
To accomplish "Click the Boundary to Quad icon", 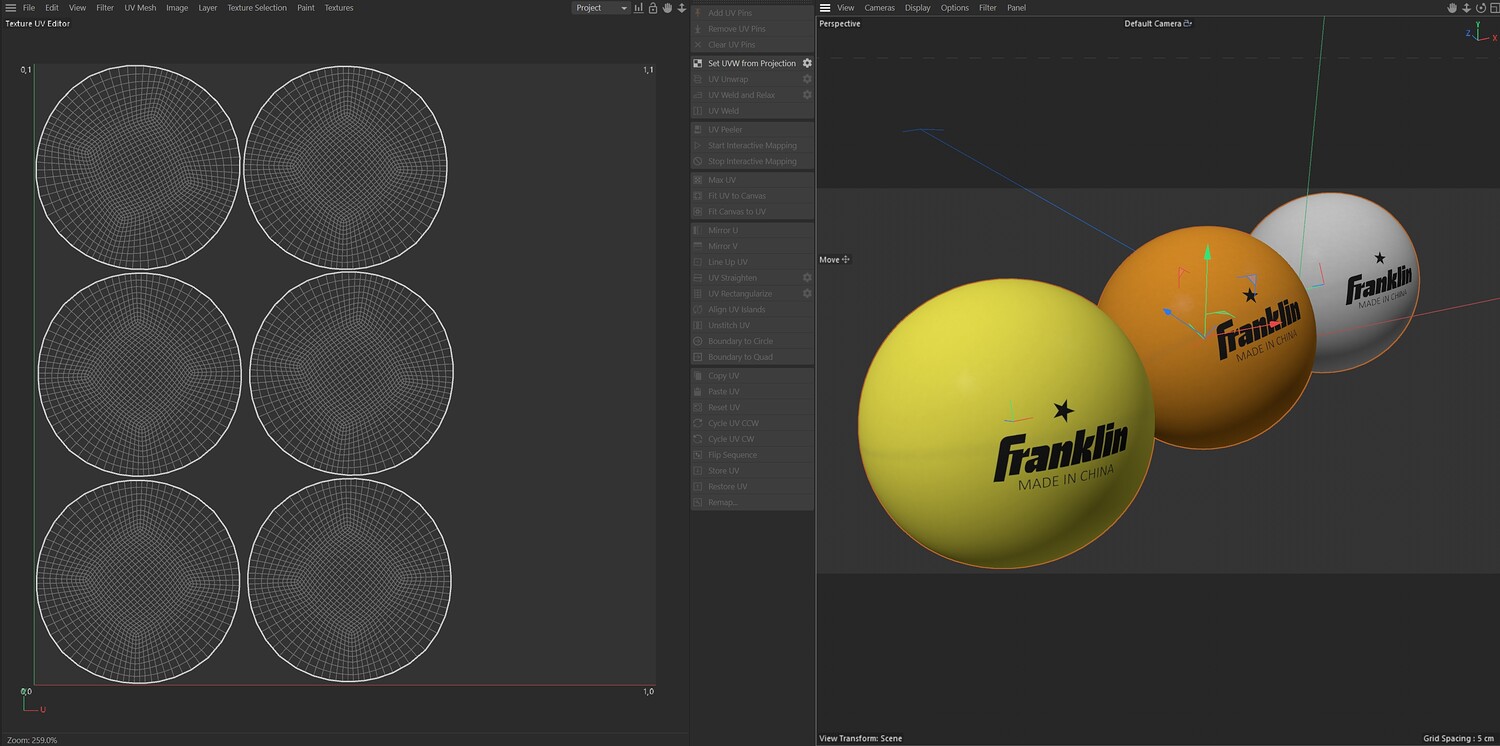I will 698,357.
